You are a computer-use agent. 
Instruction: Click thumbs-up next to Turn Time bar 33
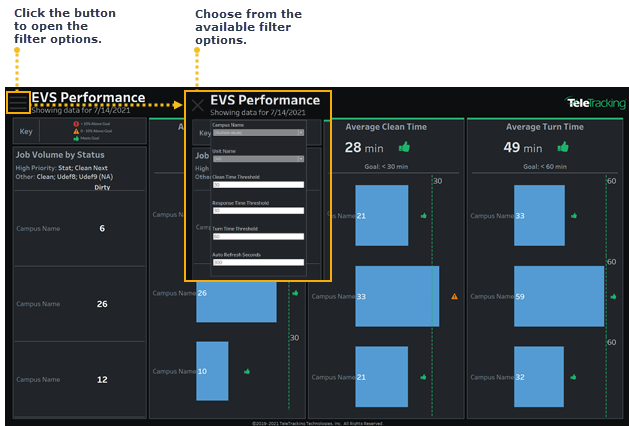[x=574, y=216]
